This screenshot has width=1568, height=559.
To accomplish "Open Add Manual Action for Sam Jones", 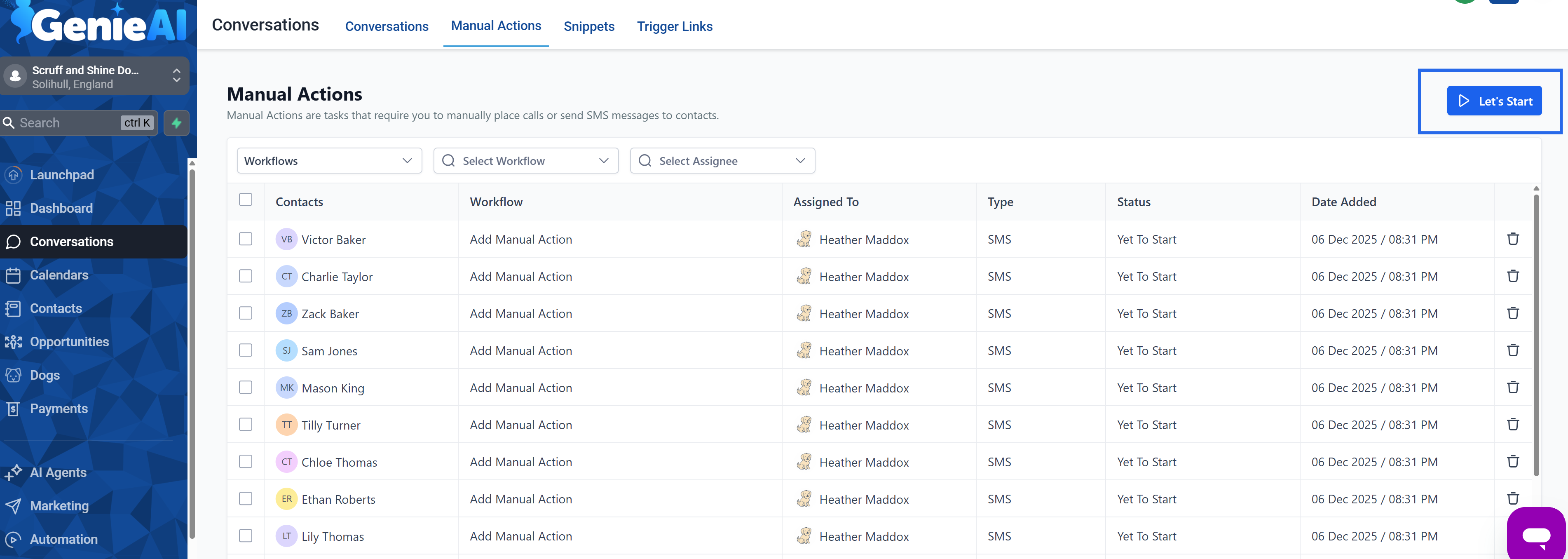I will click(x=520, y=351).
